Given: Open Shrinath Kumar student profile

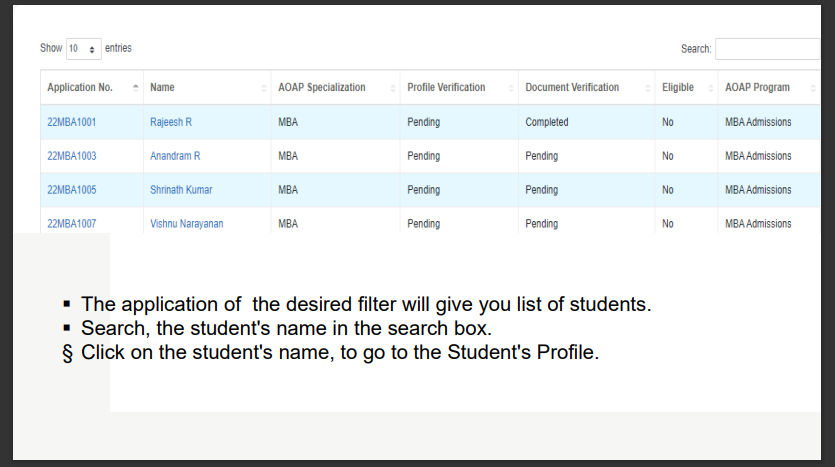Looking at the screenshot, I should (x=181, y=190).
